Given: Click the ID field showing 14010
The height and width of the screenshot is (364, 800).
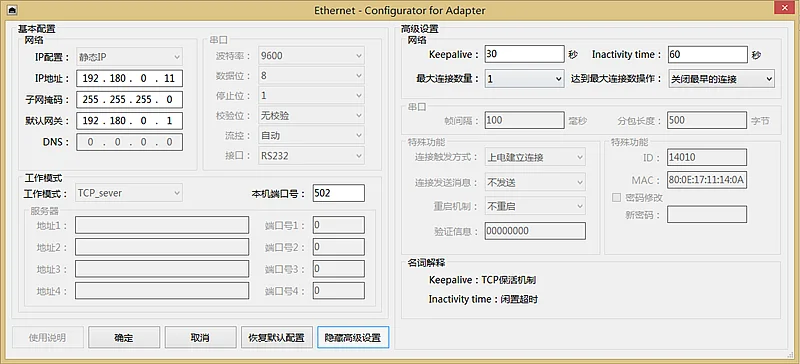Looking at the screenshot, I should 707,157.
